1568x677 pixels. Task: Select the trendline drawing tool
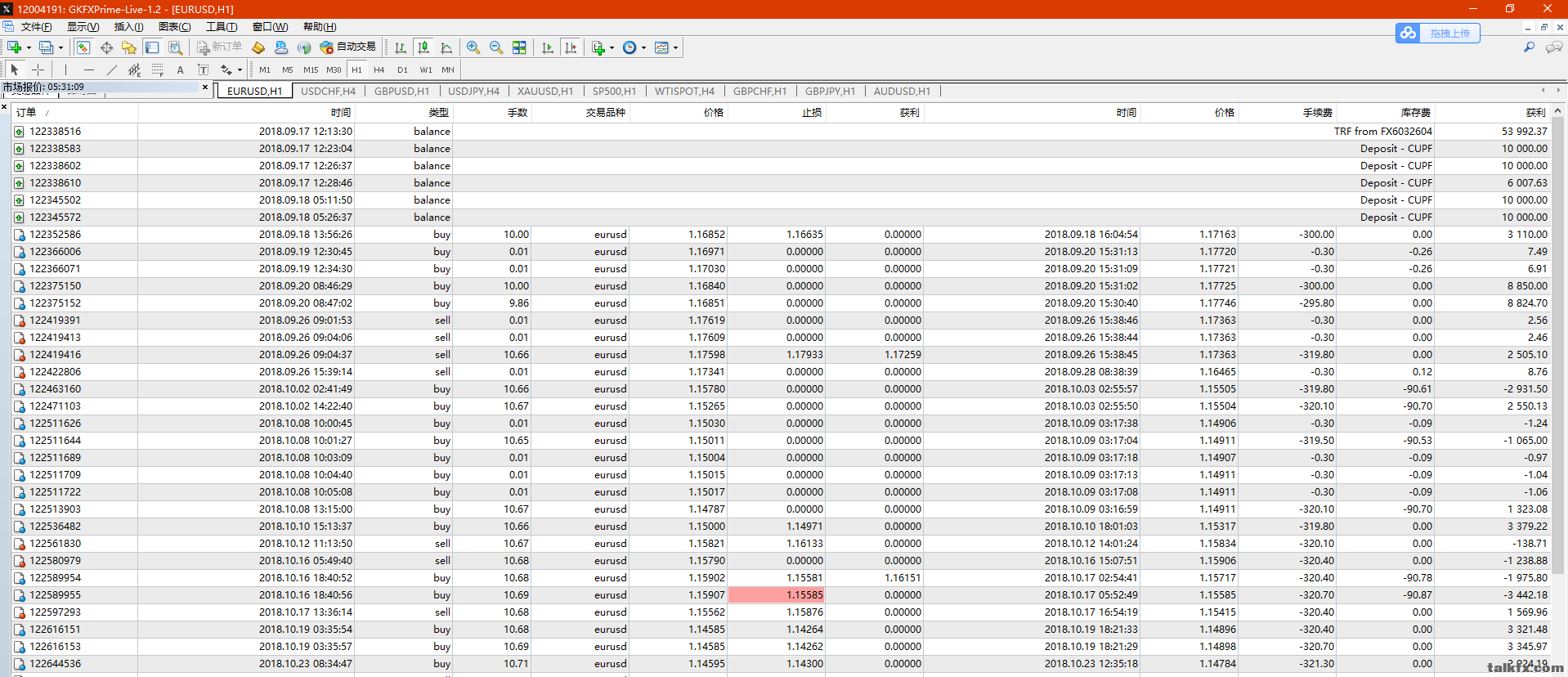tap(112, 69)
